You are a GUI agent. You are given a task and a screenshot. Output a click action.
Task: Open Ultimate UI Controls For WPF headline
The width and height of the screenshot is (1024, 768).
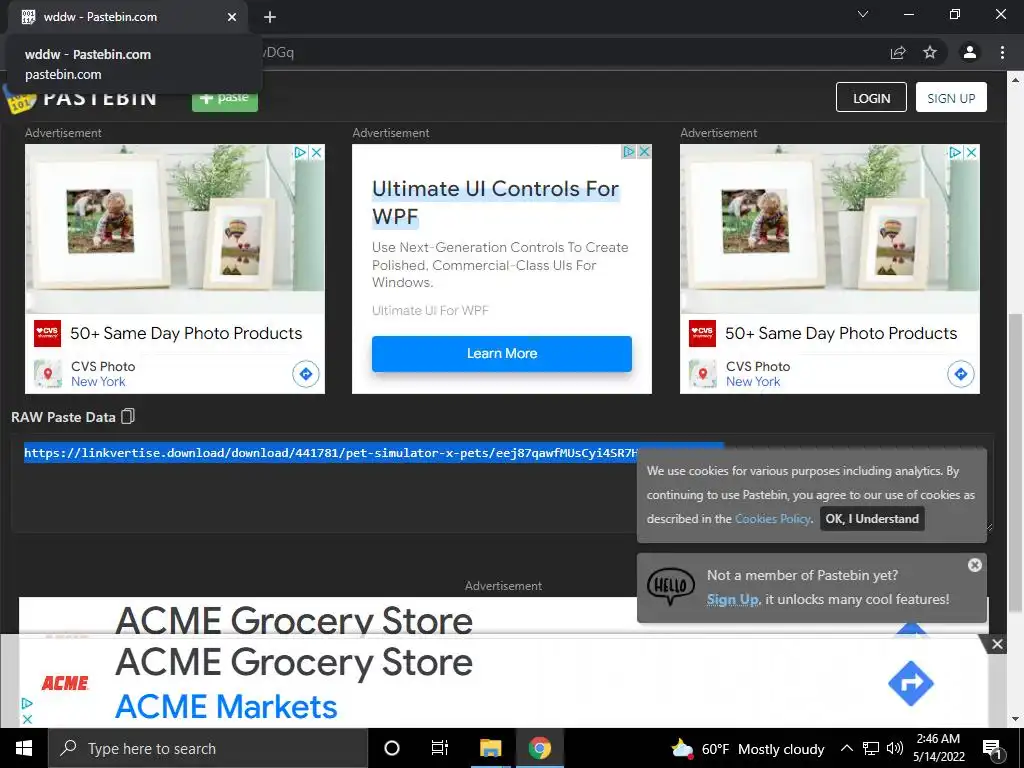[x=495, y=202]
